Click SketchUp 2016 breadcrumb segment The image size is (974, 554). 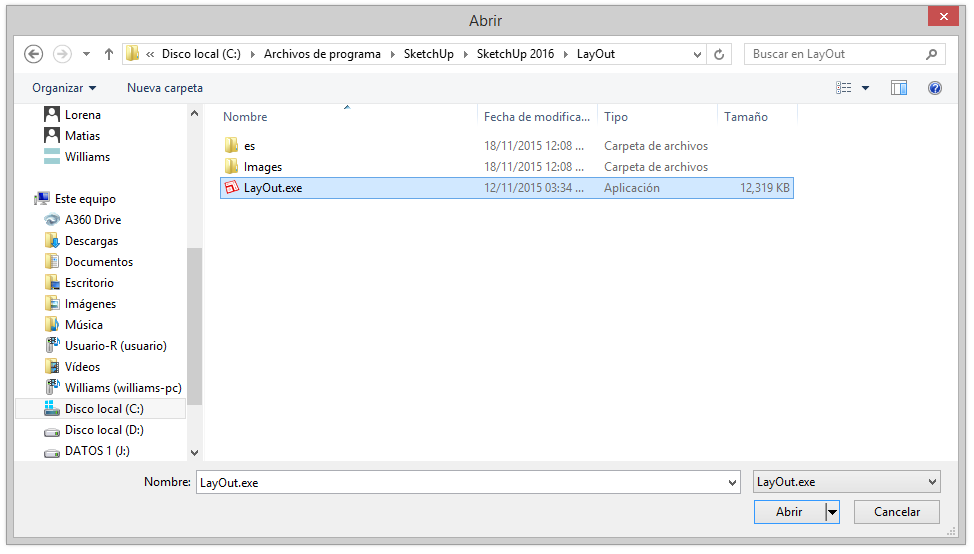tap(516, 54)
